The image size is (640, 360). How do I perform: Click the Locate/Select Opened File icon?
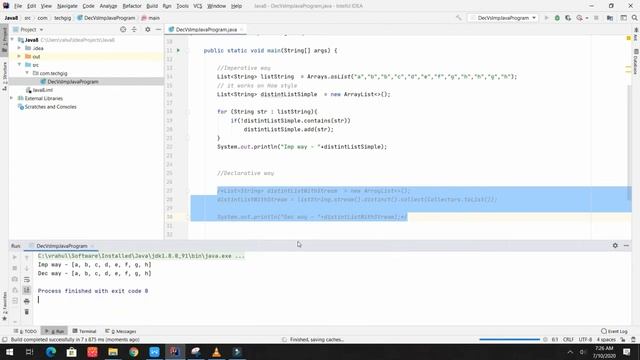tap(123, 29)
